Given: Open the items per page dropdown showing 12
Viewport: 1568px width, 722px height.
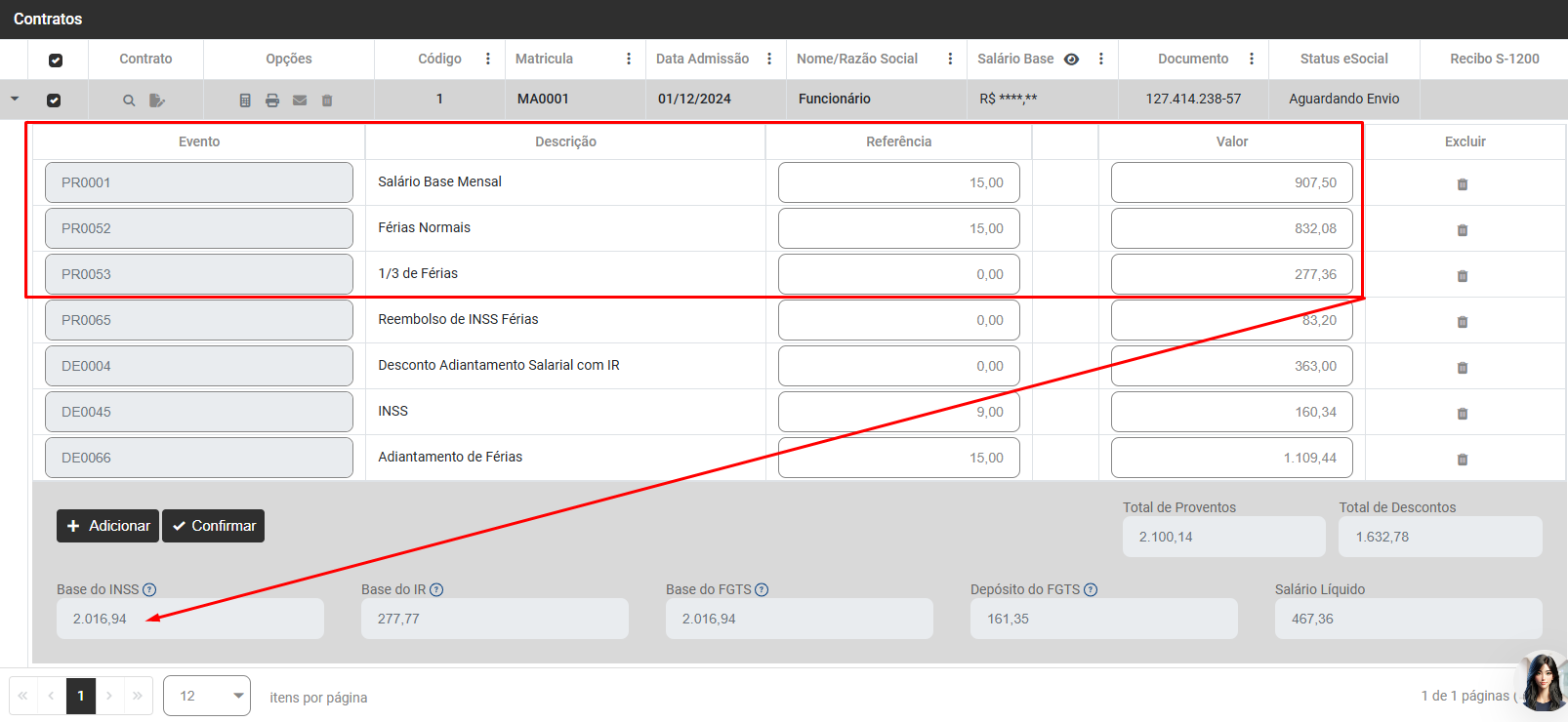Looking at the screenshot, I should tap(207, 696).
